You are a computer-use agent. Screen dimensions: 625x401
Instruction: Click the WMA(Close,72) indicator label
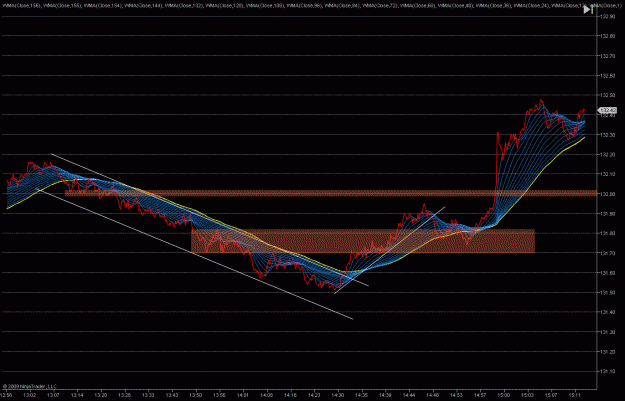point(381,6)
